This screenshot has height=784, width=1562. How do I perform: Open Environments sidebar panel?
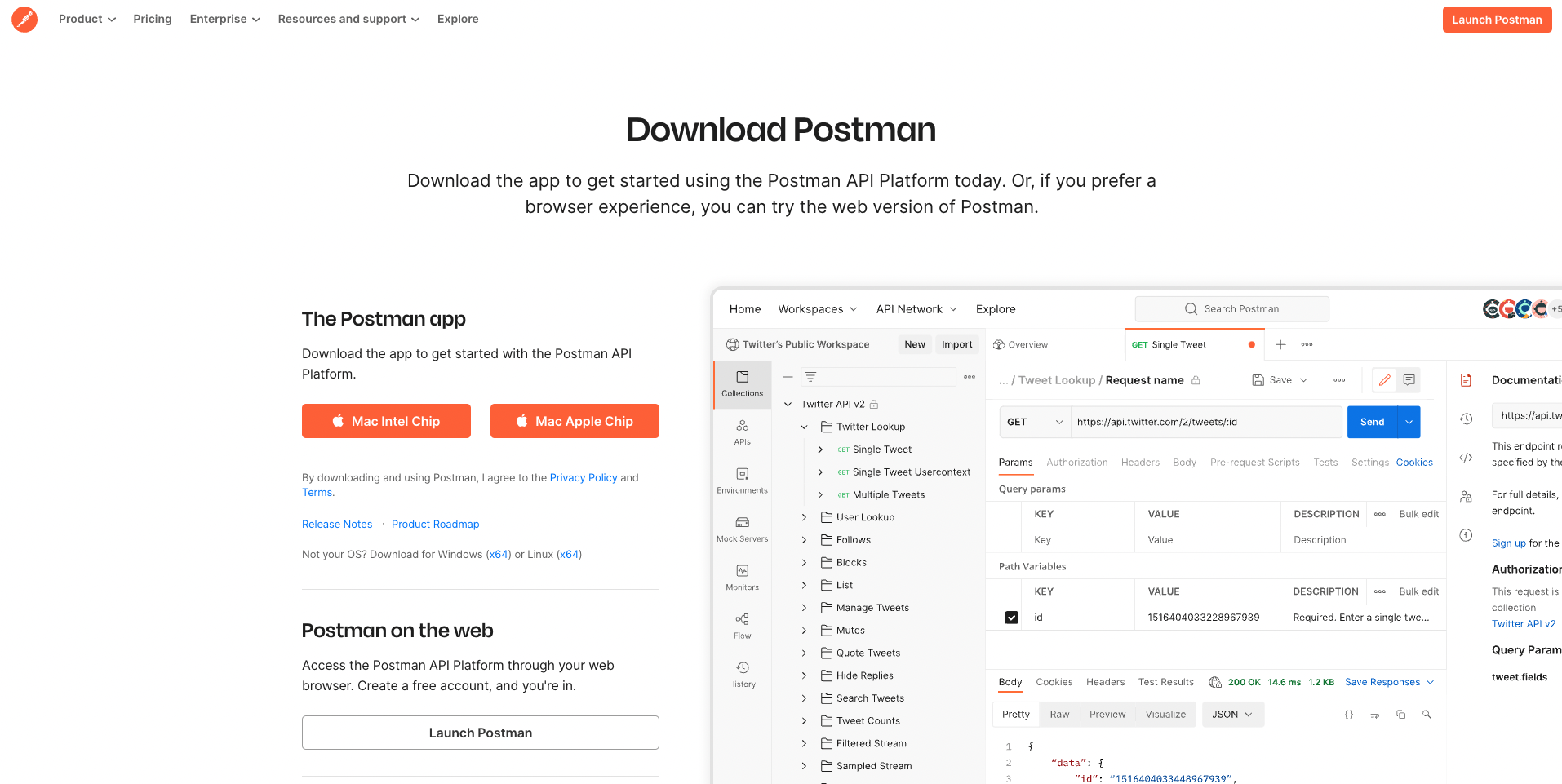[743, 481]
